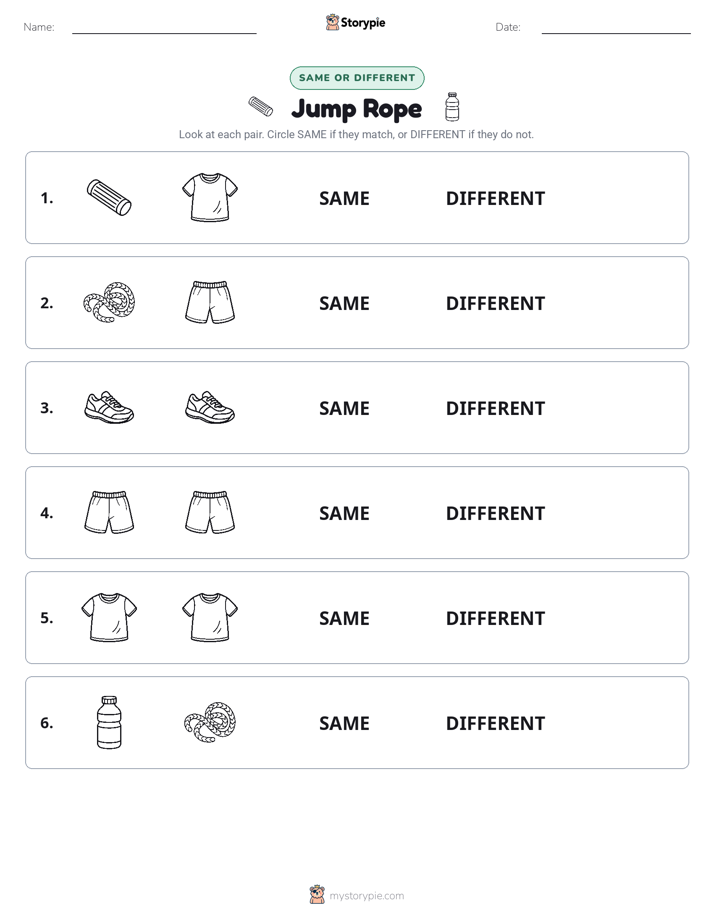The height and width of the screenshot is (924, 714).
Task: Click the Storypie bear logo at top
Action: (332, 22)
